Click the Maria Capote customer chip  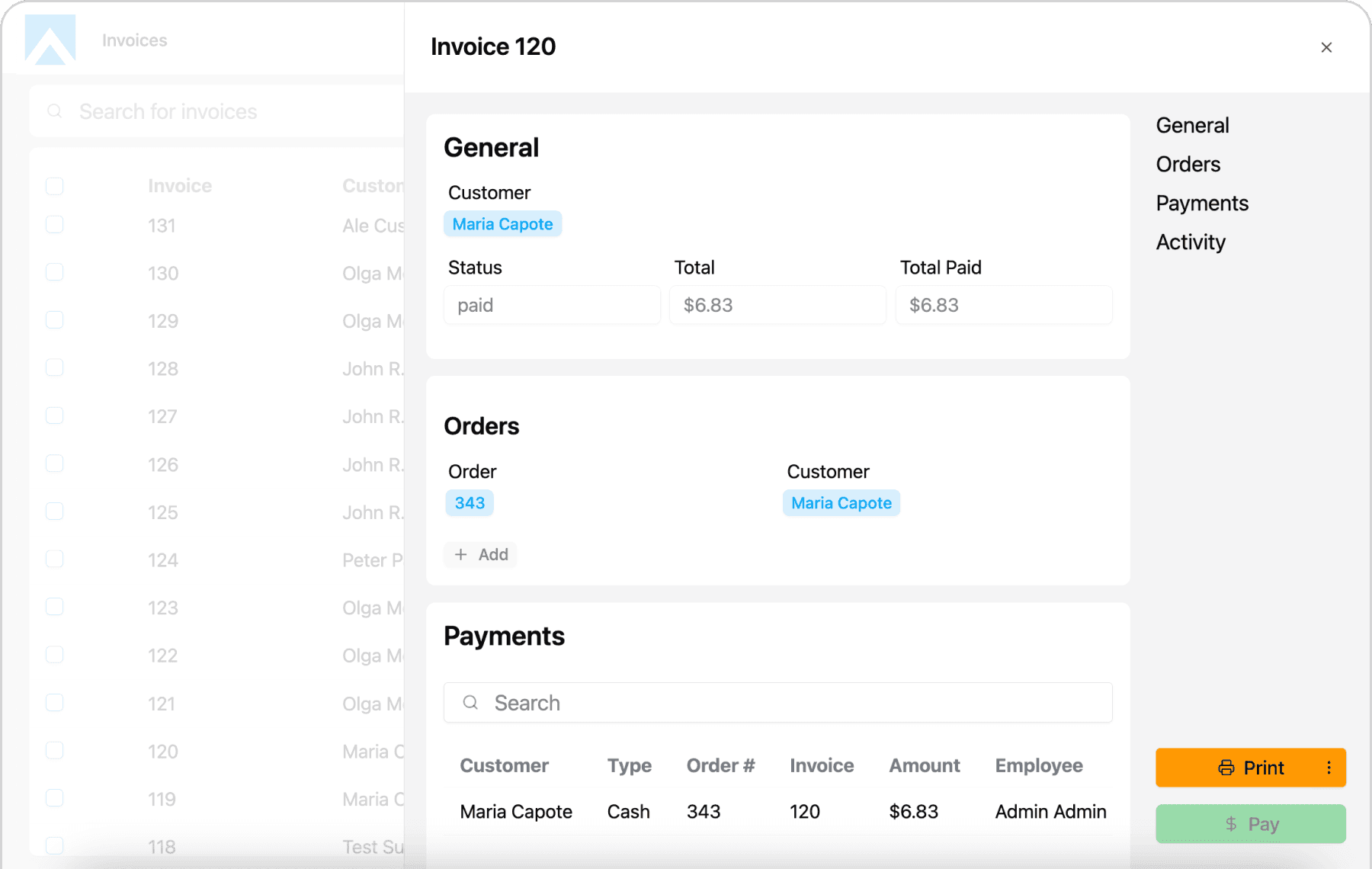(x=502, y=223)
